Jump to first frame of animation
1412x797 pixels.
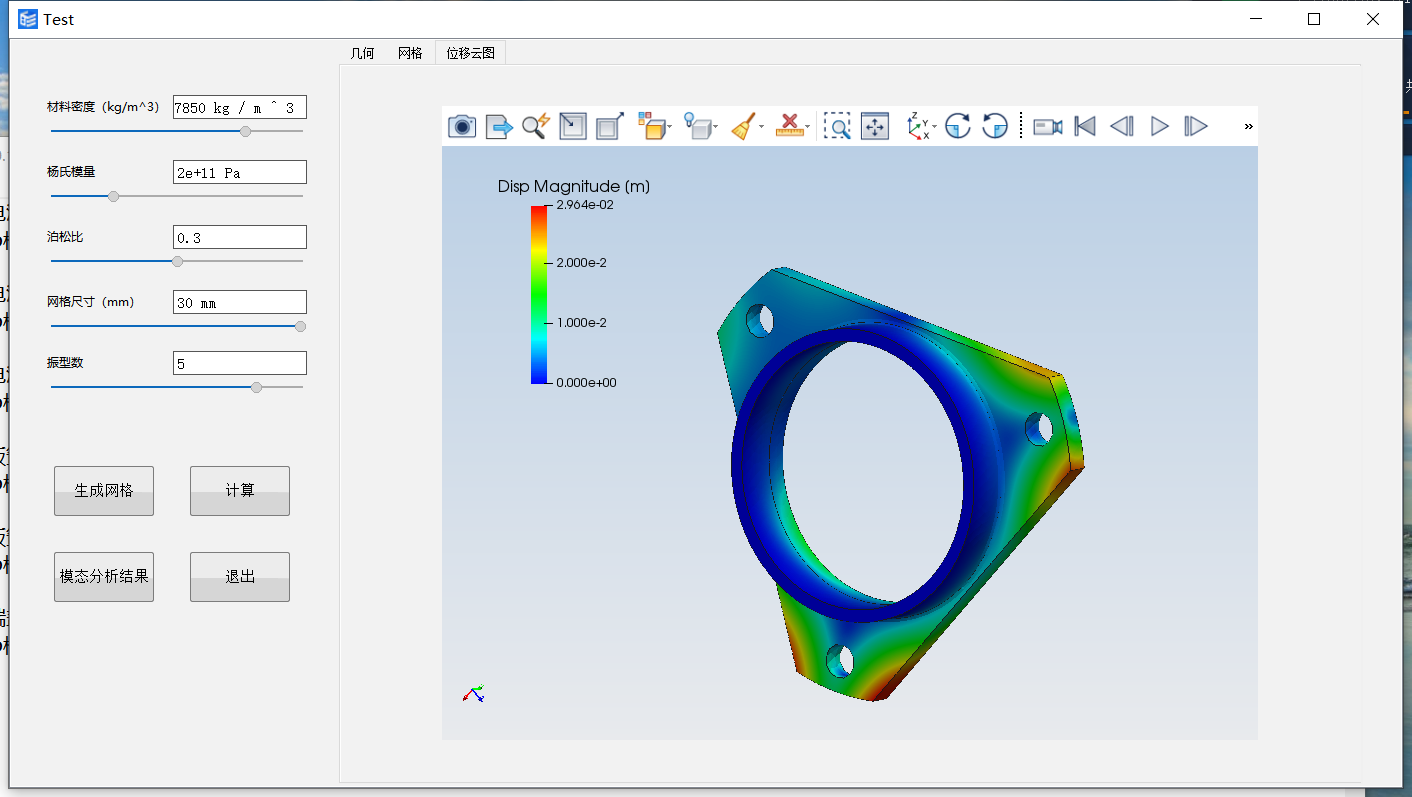(1085, 126)
